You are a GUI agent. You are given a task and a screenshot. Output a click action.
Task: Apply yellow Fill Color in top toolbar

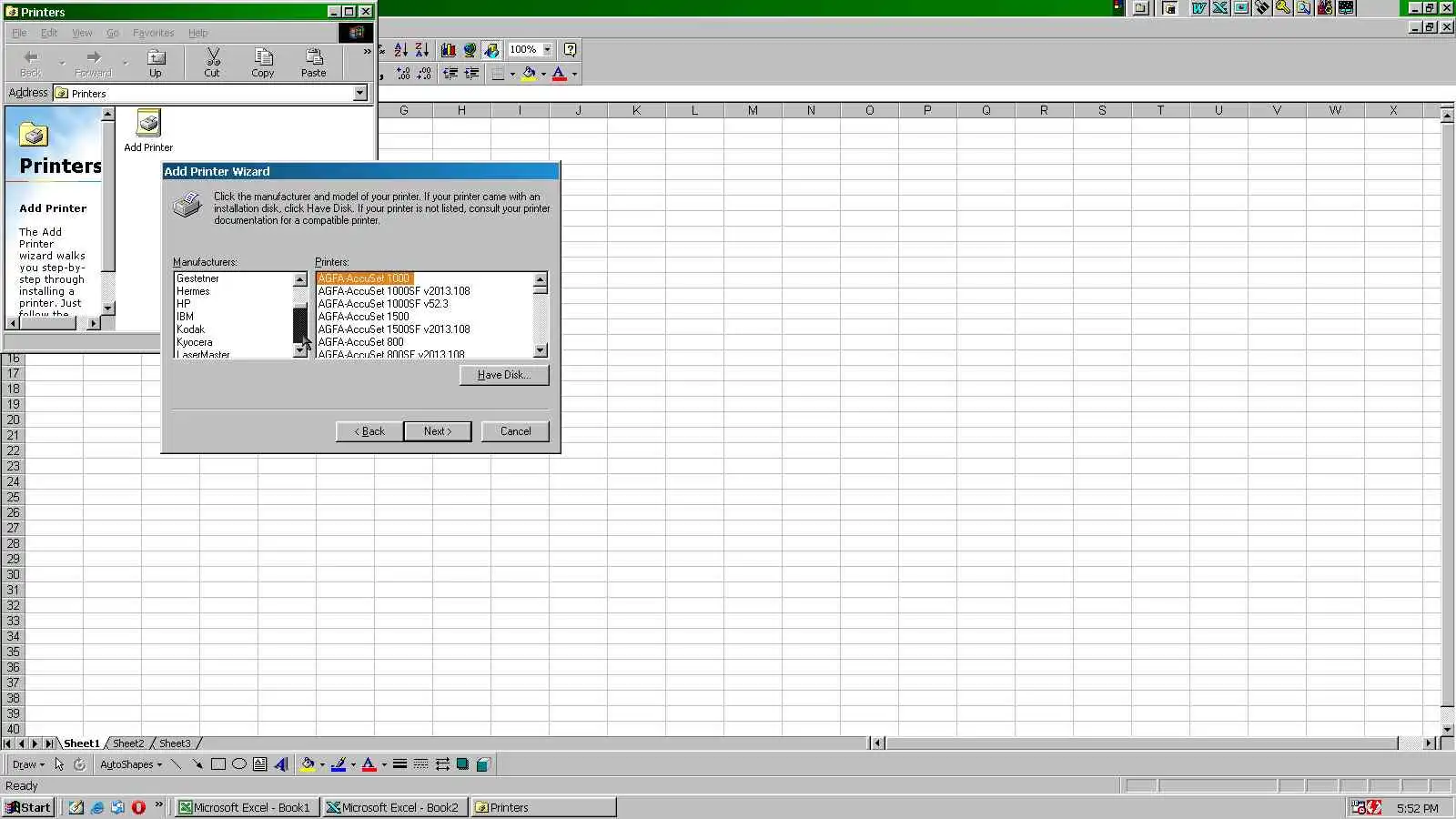coord(529,74)
